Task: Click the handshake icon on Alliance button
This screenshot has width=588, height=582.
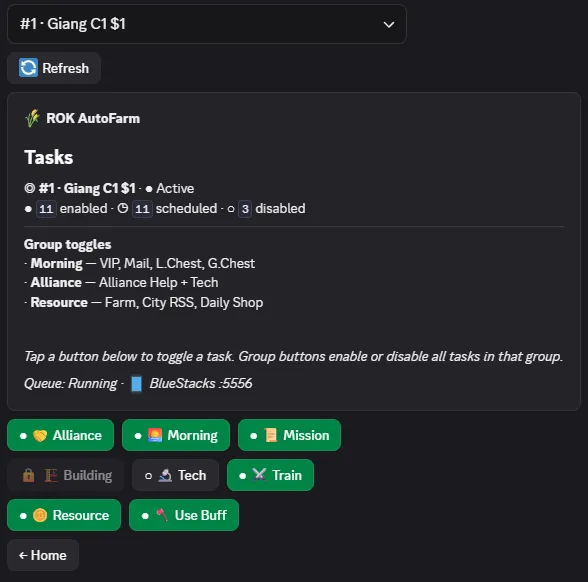Action: [x=40, y=435]
